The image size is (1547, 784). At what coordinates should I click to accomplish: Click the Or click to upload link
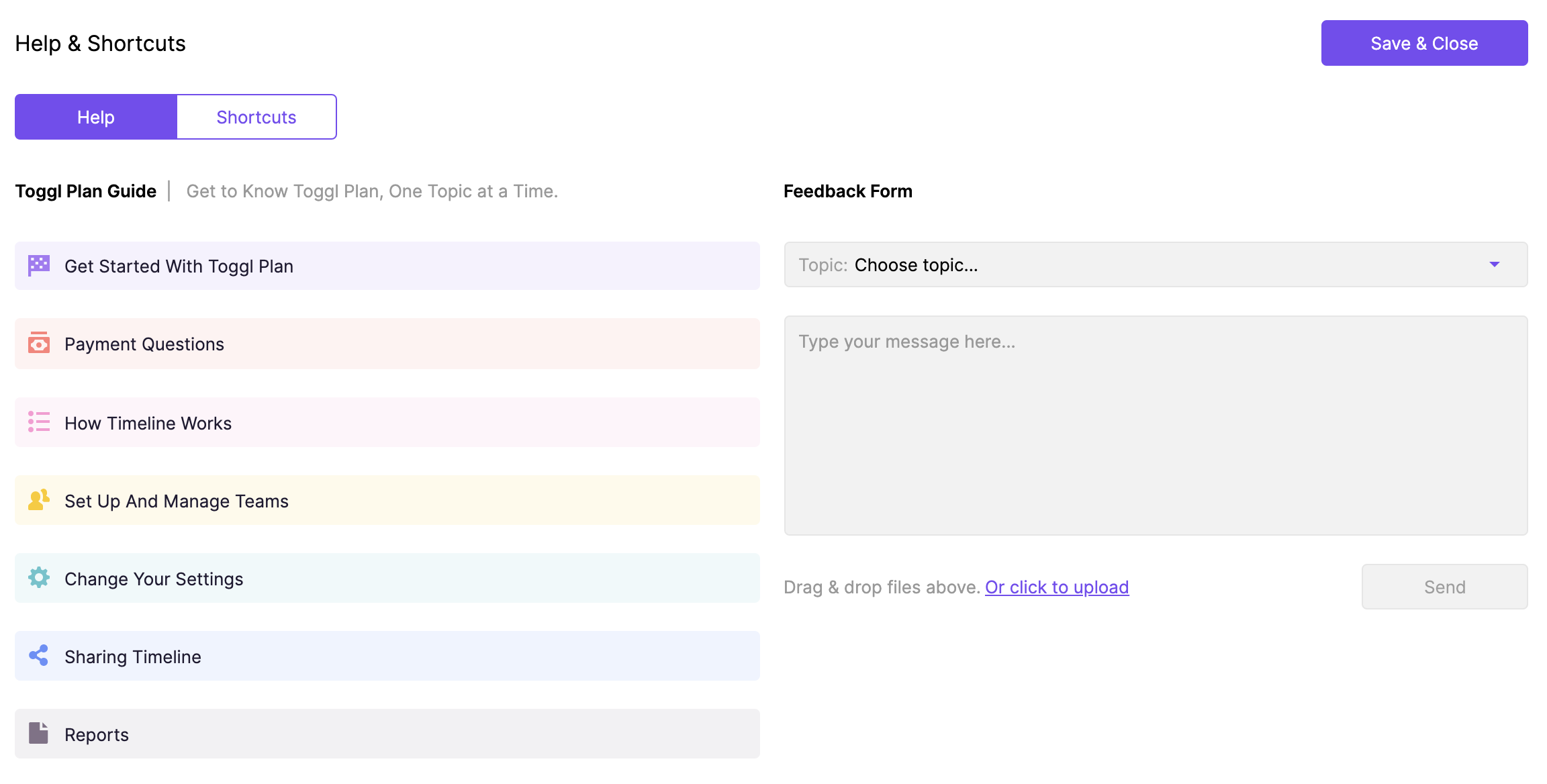point(1056,587)
